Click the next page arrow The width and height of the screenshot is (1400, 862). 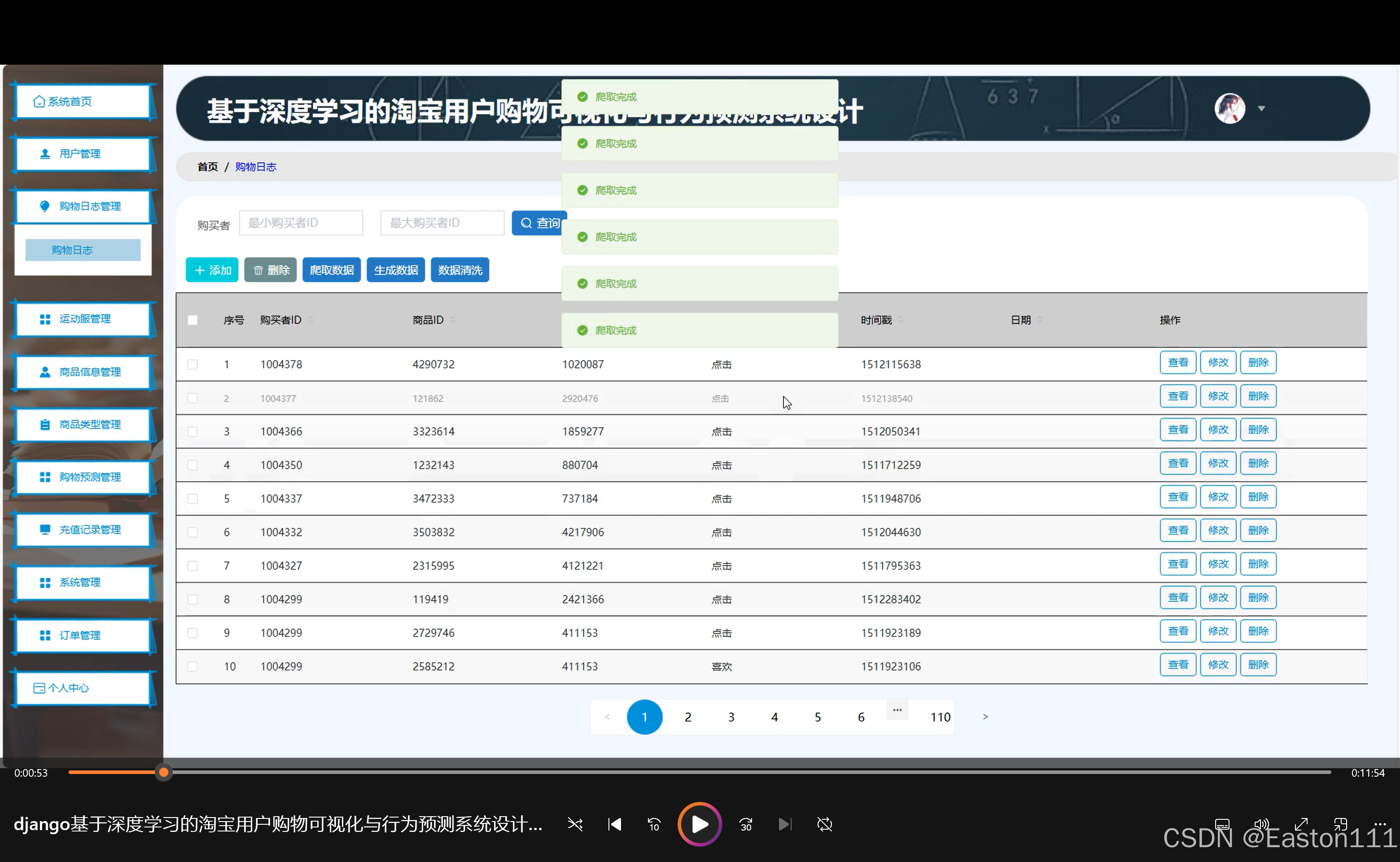tap(985, 717)
